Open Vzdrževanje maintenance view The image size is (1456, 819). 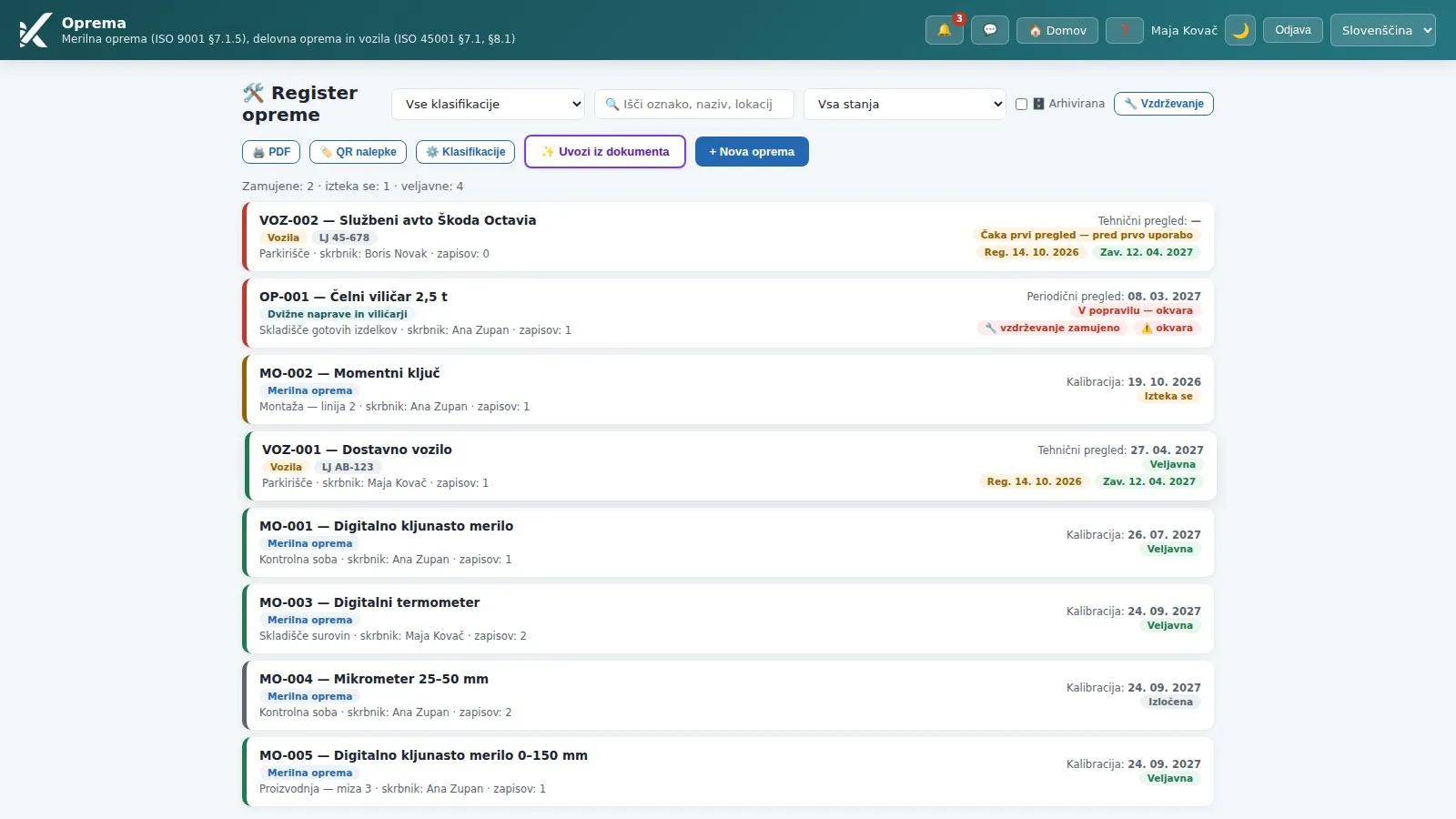click(x=1164, y=104)
